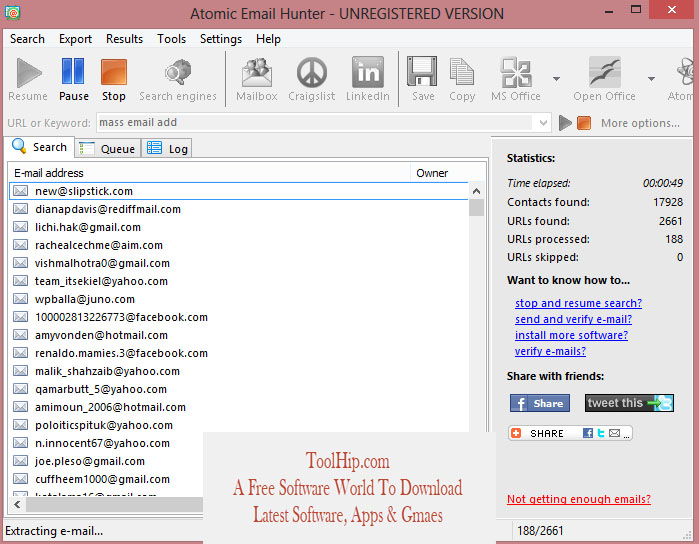The image size is (699, 544).
Task: Open the 'verify e-mails?' link
Action: click(550, 351)
